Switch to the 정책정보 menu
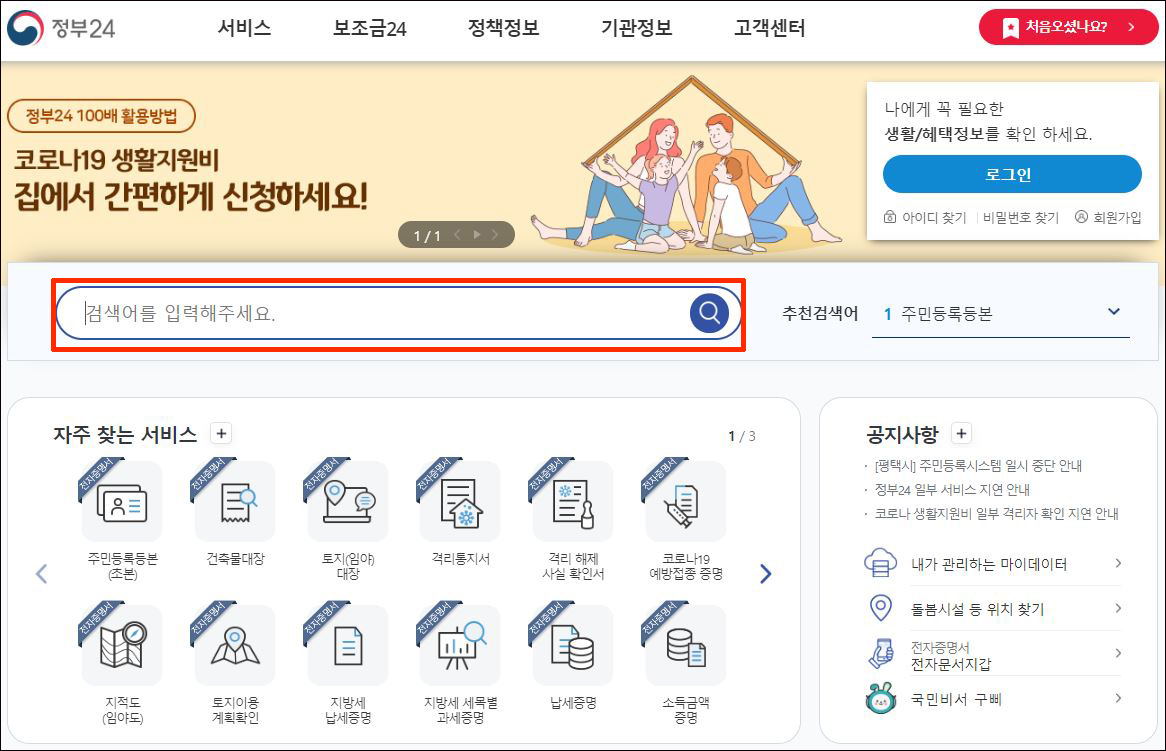Image resolution: width=1166 pixels, height=751 pixels. pos(501,29)
